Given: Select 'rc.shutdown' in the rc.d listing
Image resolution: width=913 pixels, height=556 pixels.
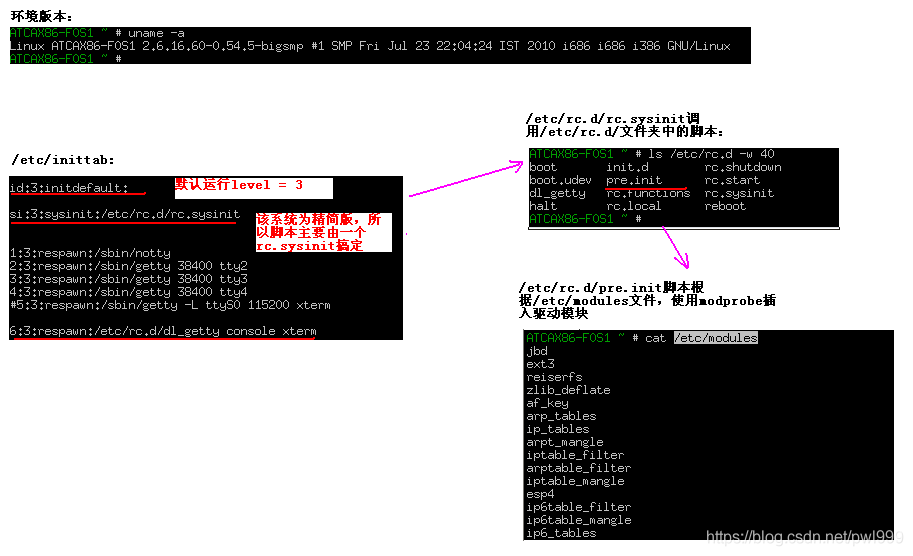Looking at the screenshot, I should (x=743, y=167).
